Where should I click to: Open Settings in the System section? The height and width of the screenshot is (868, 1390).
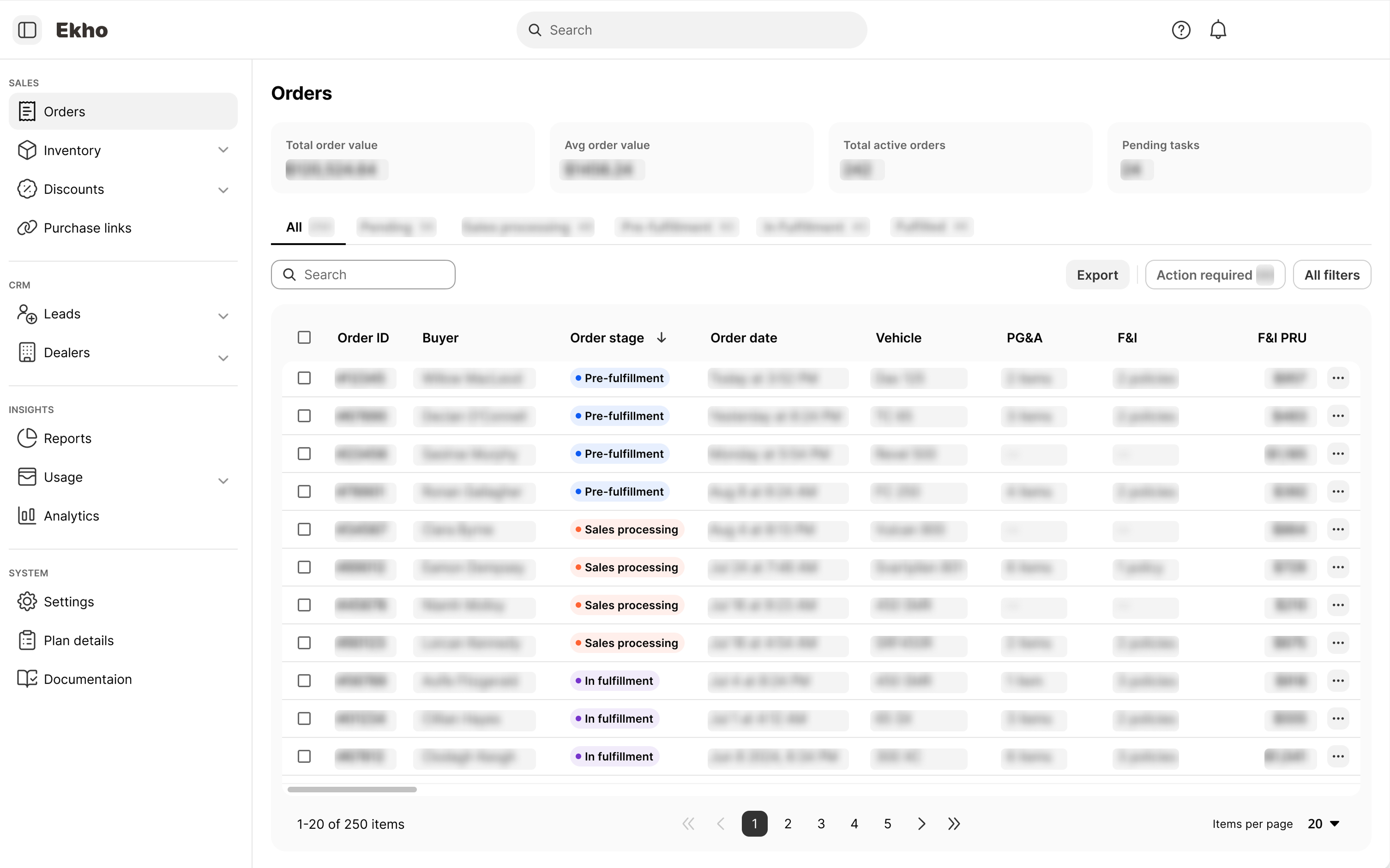coord(68,602)
